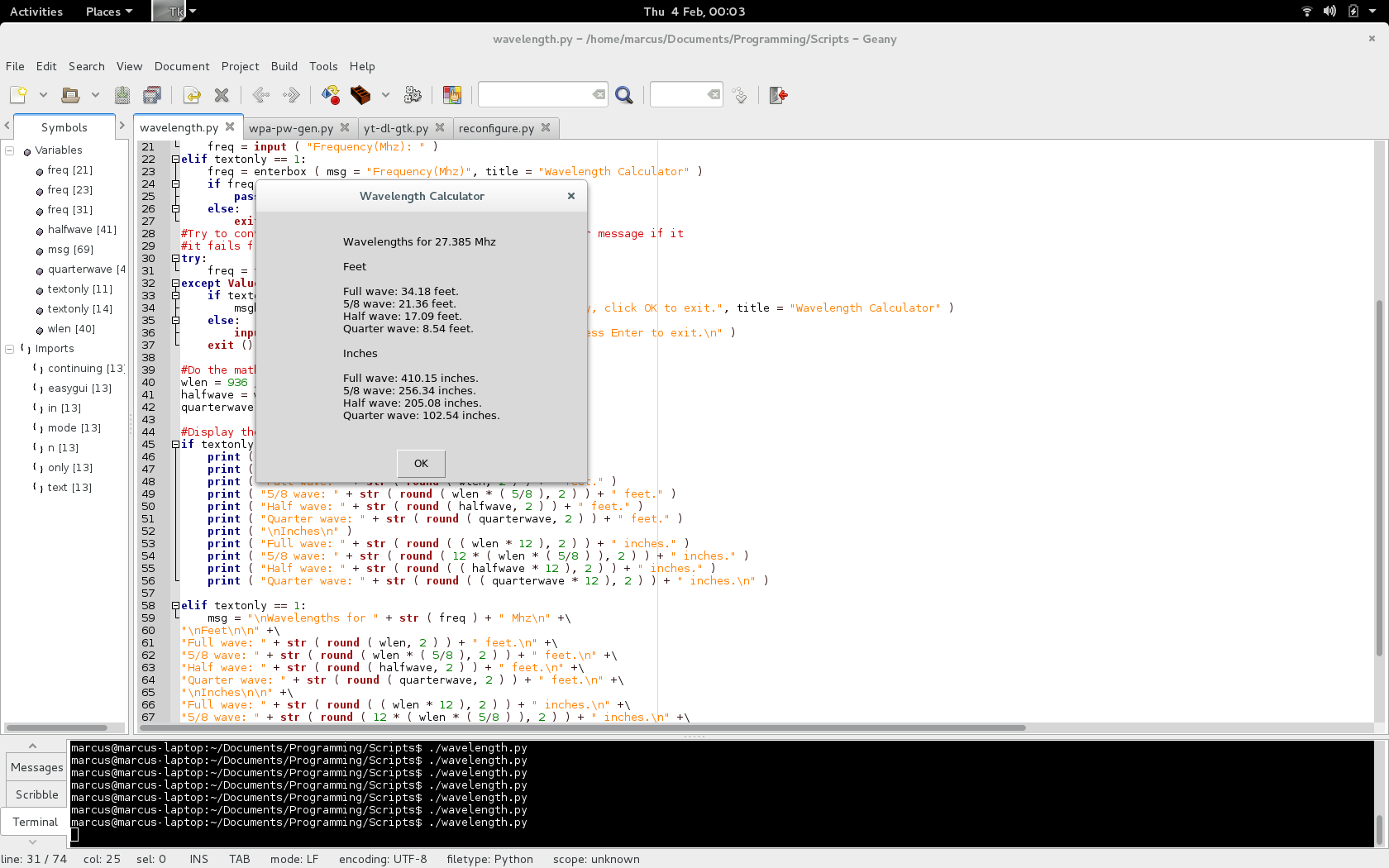
Task: Run the script with gears icon
Action: (413, 95)
